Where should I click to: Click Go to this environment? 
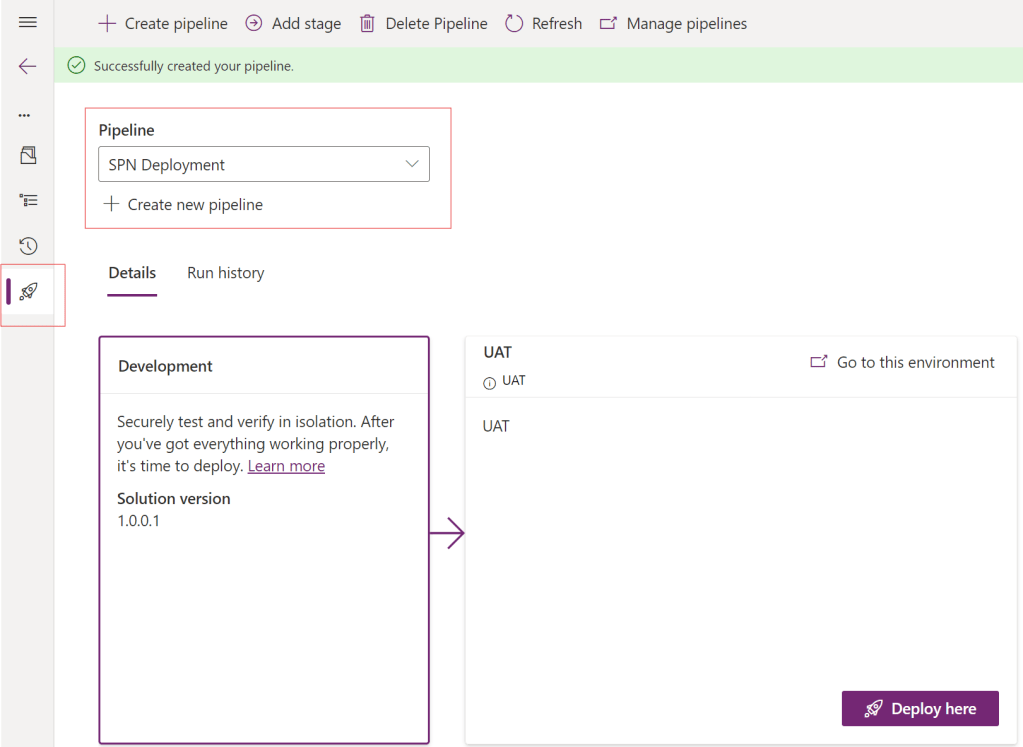tap(902, 362)
